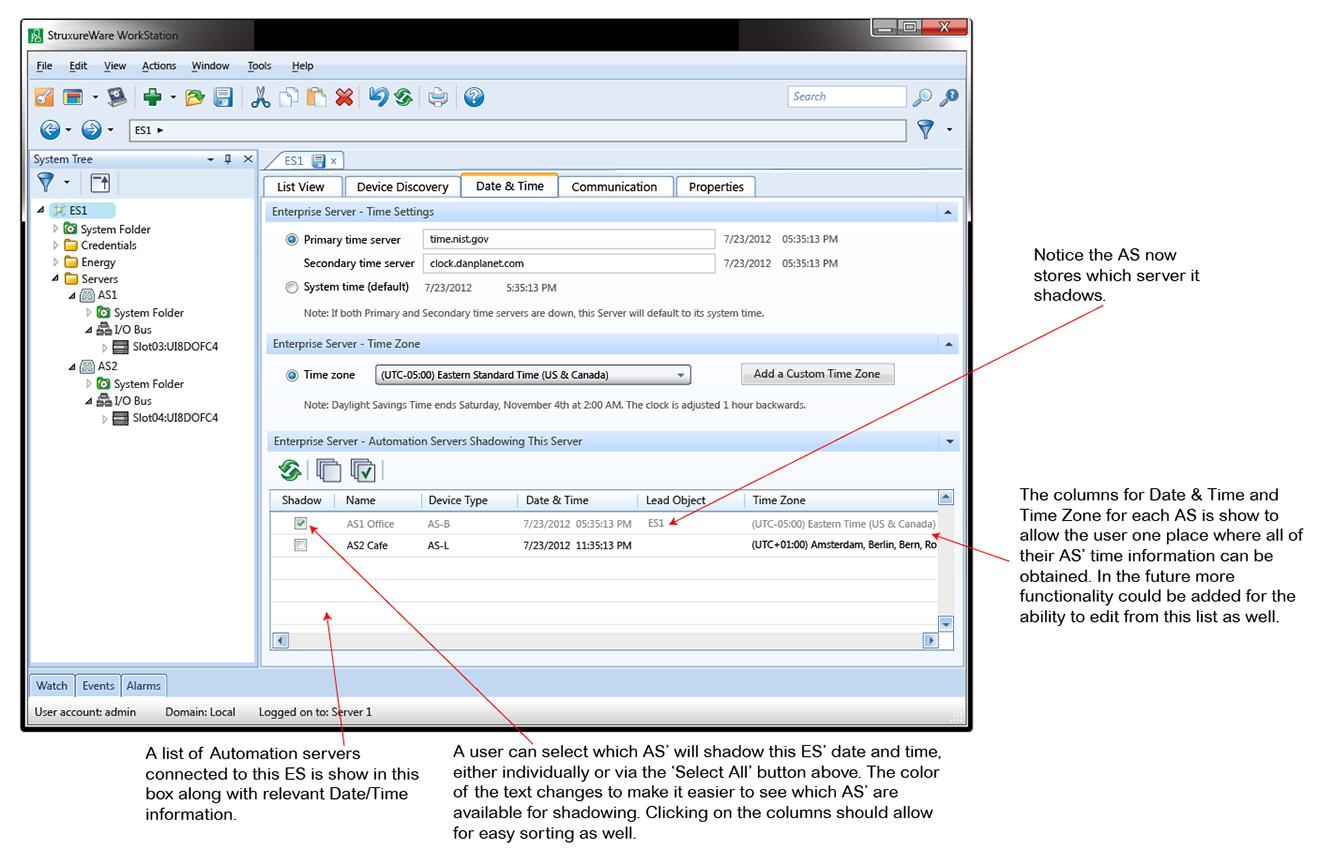Pin the System Tree panel
This screenshot has height=864, width=1318.
click(228, 159)
